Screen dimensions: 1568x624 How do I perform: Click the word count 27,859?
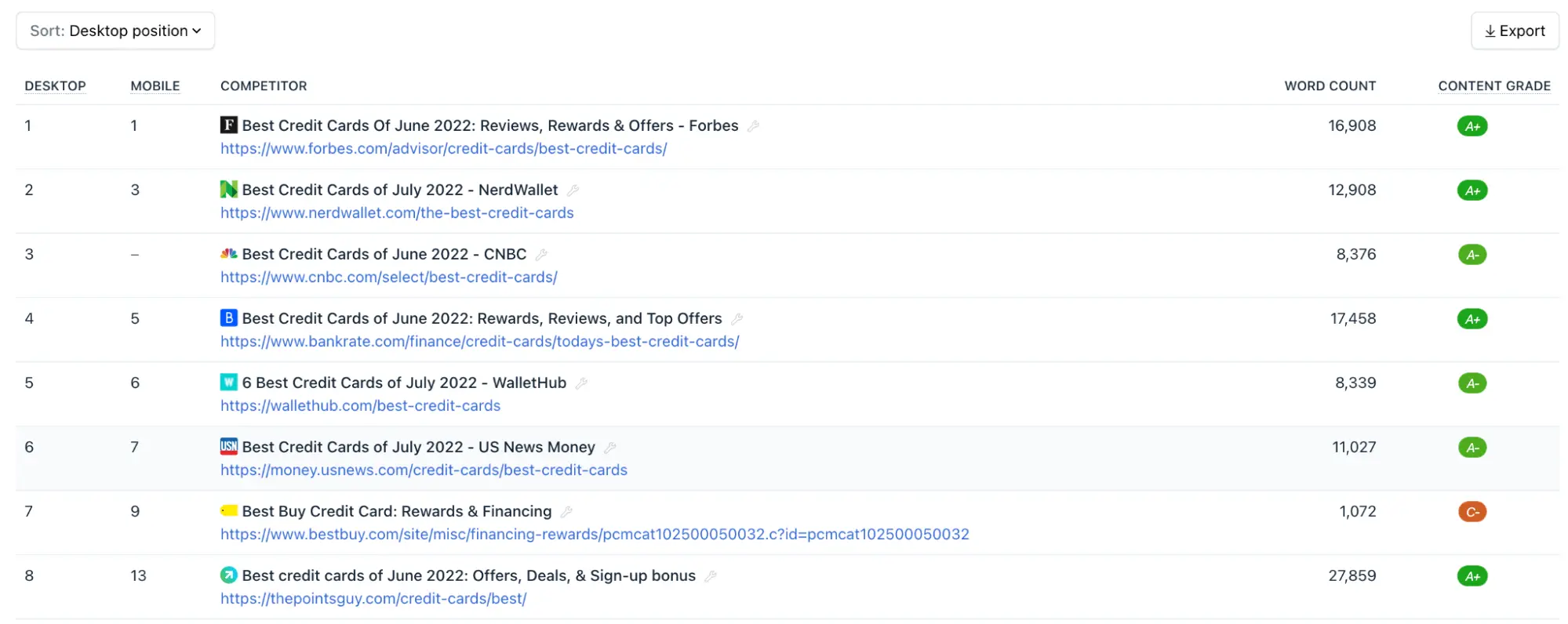coord(1352,575)
